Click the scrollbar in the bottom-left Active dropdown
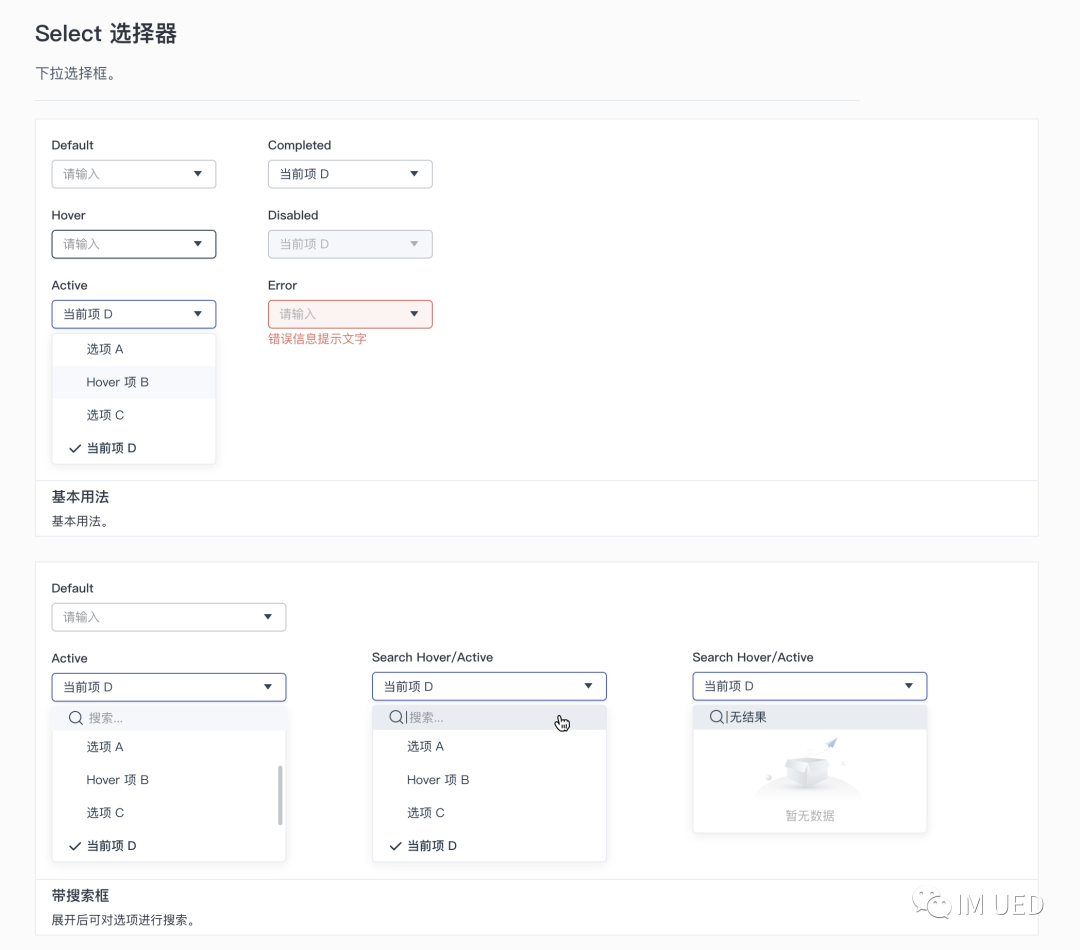 point(280,795)
